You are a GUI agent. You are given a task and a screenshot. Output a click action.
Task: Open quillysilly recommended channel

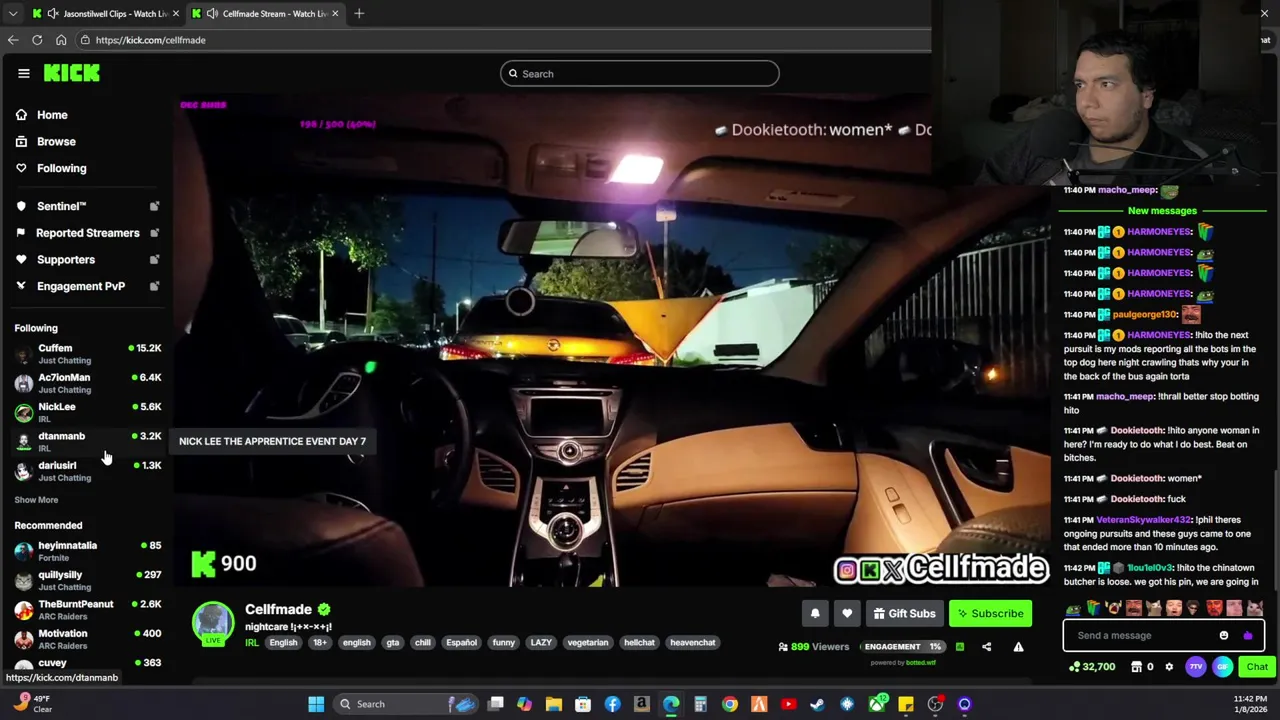88,580
